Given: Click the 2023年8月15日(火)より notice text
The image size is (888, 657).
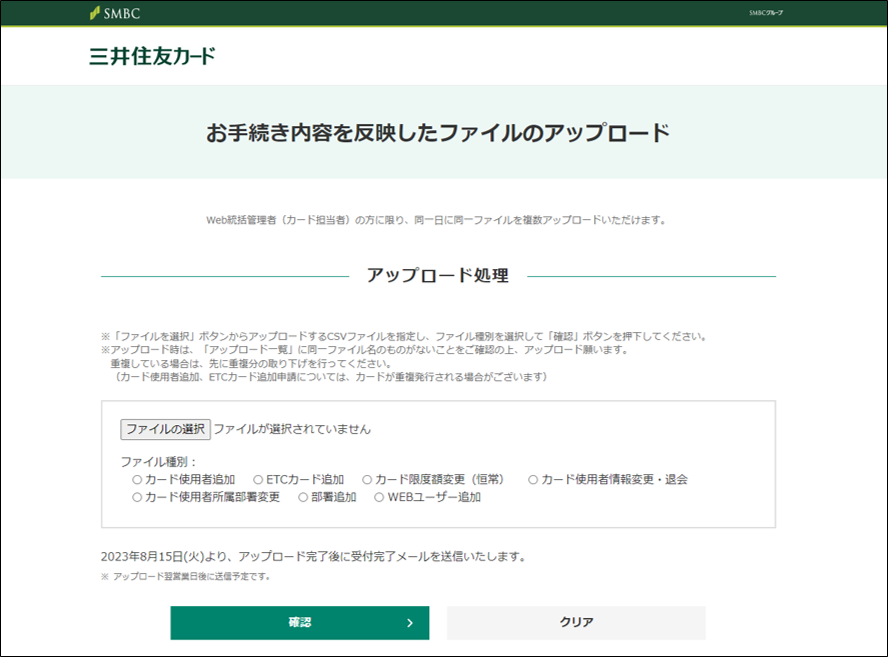Looking at the screenshot, I should 314,557.
